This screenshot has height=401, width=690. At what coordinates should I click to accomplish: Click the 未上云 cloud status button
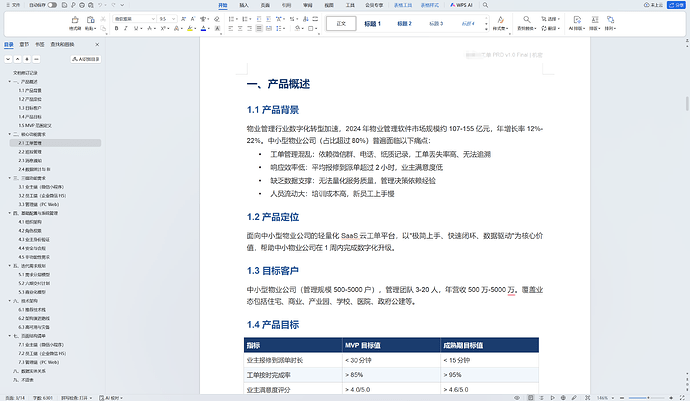(653, 5)
